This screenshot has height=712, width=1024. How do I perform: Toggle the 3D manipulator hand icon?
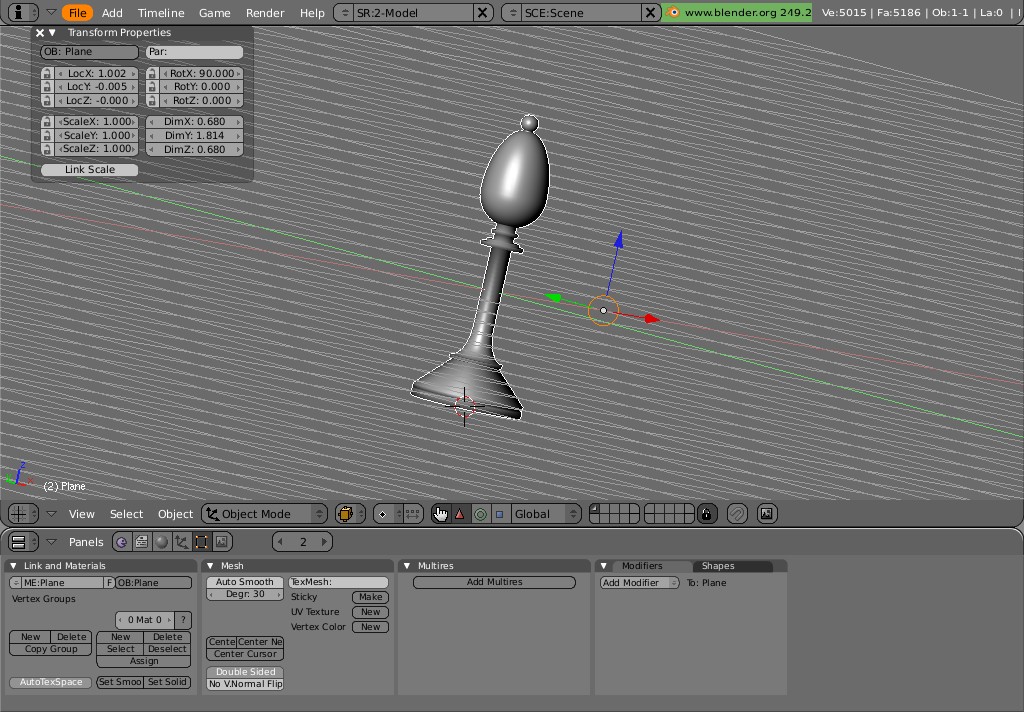click(x=441, y=514)
